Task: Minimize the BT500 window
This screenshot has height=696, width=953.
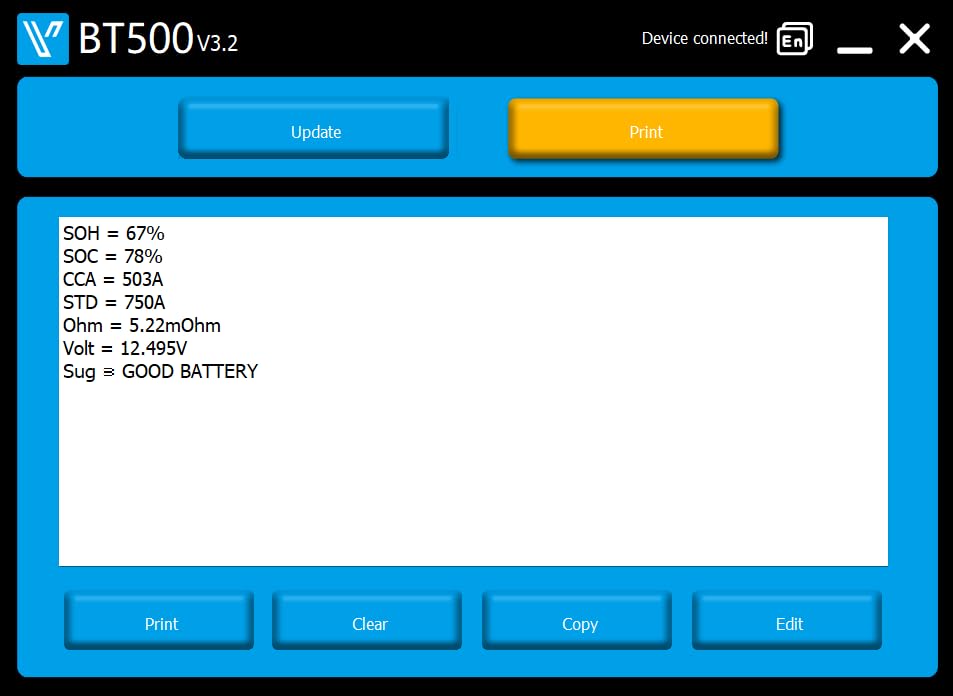Action: point(855,50)
